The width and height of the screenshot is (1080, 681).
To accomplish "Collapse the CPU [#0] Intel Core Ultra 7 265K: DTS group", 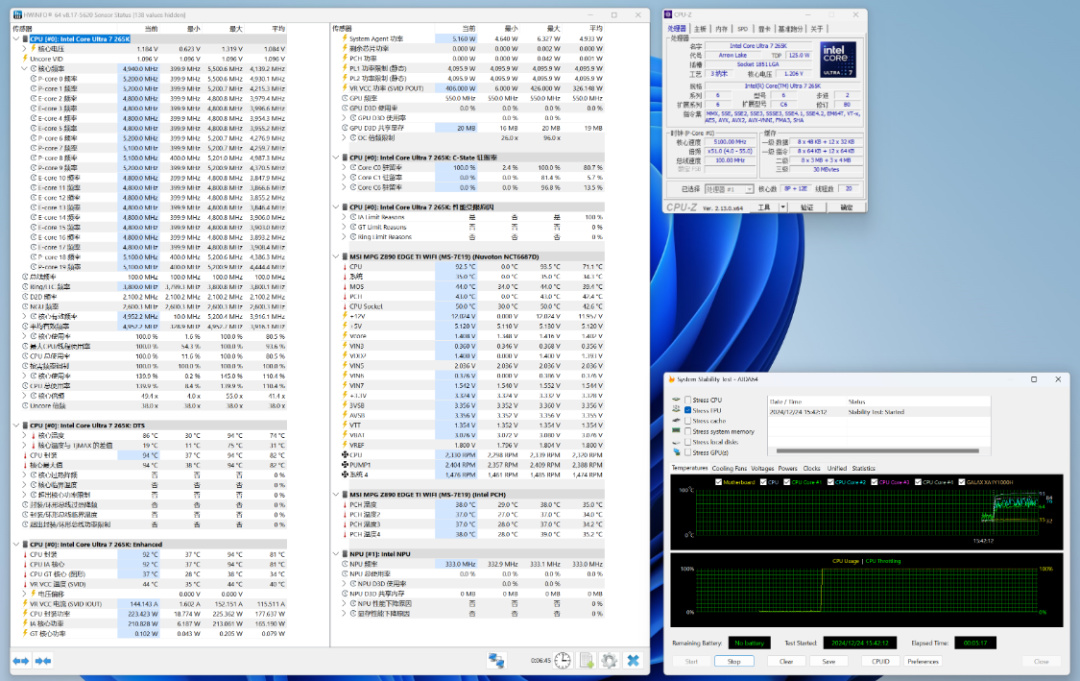I will click(x=17, y=425).
